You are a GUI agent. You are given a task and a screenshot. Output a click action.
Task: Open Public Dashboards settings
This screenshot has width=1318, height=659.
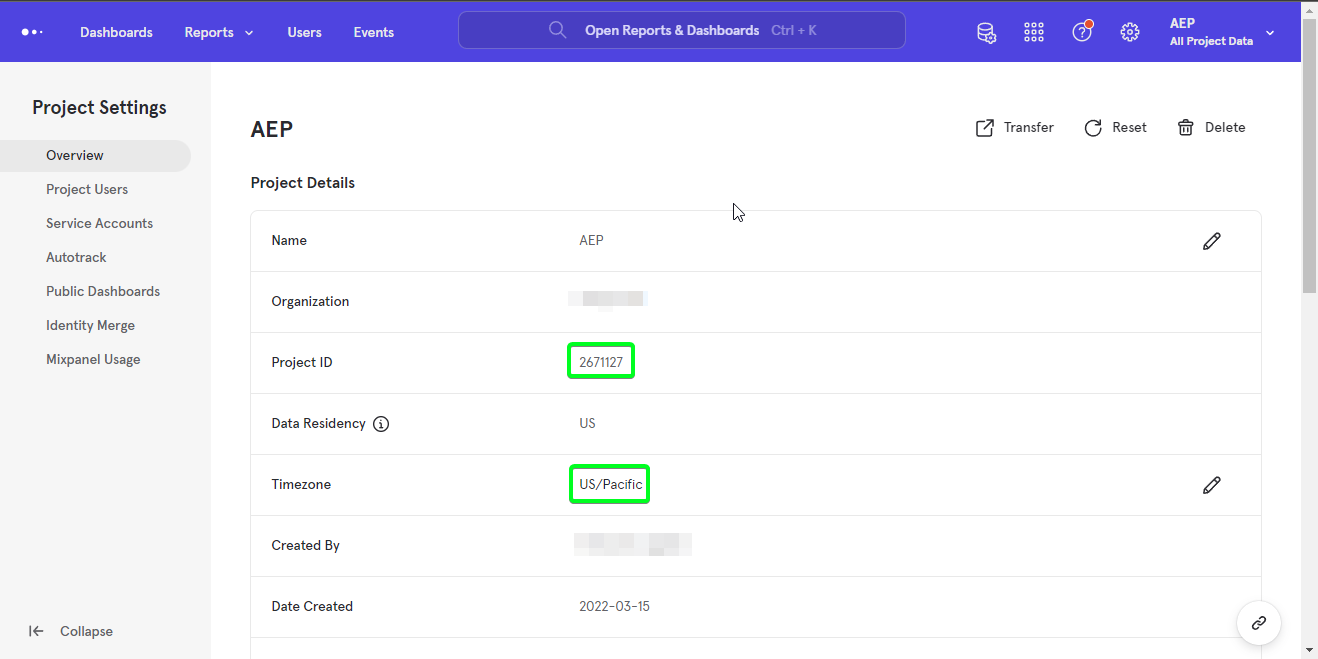[x=103, y=292]
